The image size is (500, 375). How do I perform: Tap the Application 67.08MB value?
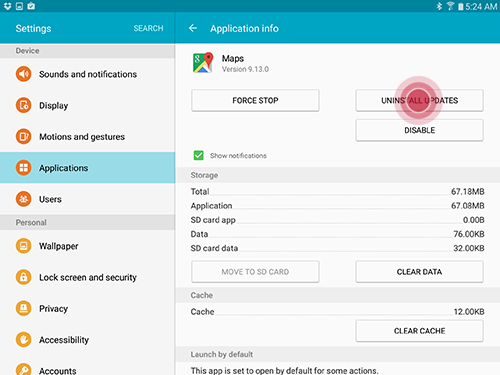pyautogui.click(x=467, y=206)
